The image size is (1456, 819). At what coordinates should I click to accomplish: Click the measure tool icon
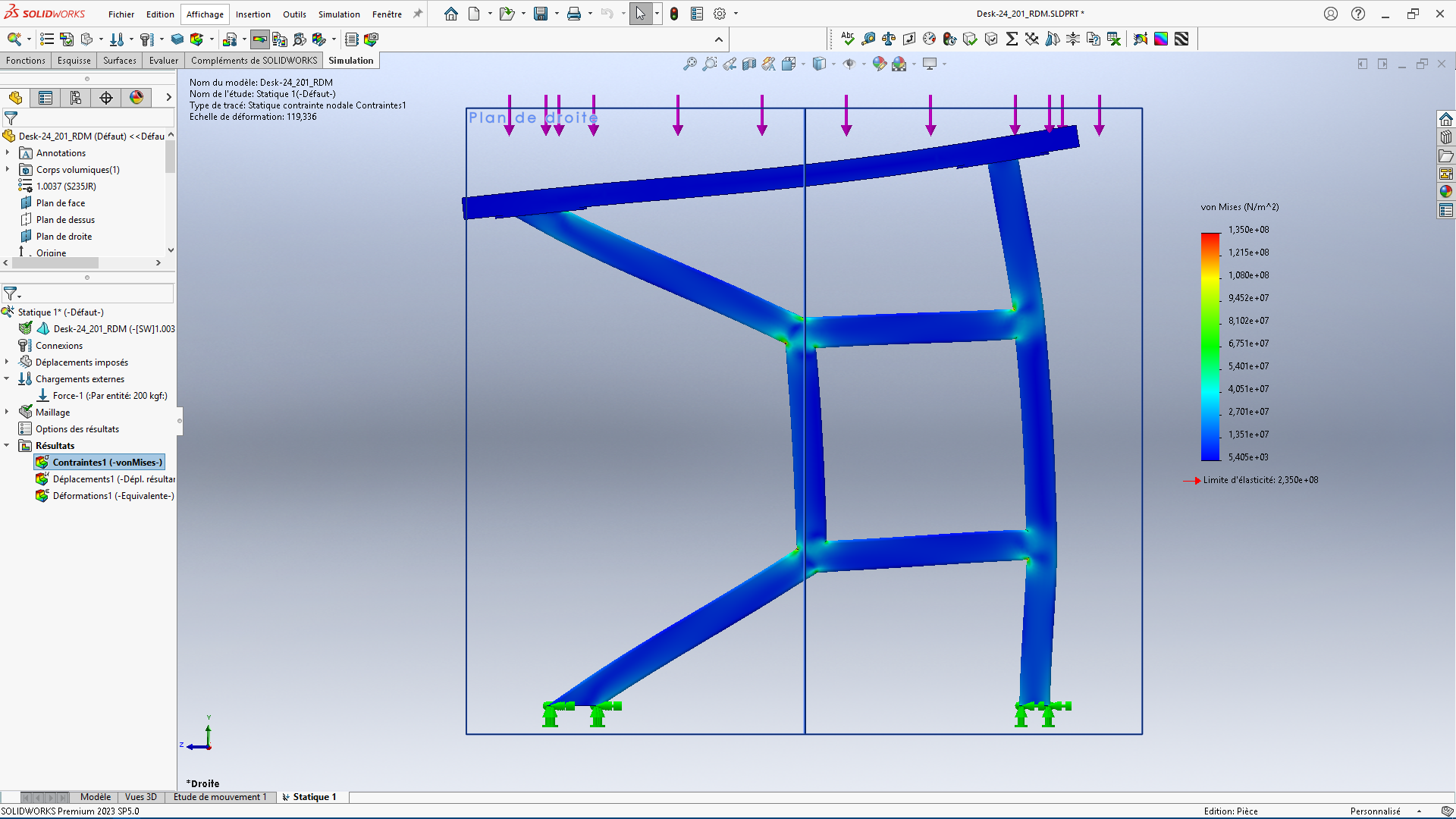coord(868,39)
